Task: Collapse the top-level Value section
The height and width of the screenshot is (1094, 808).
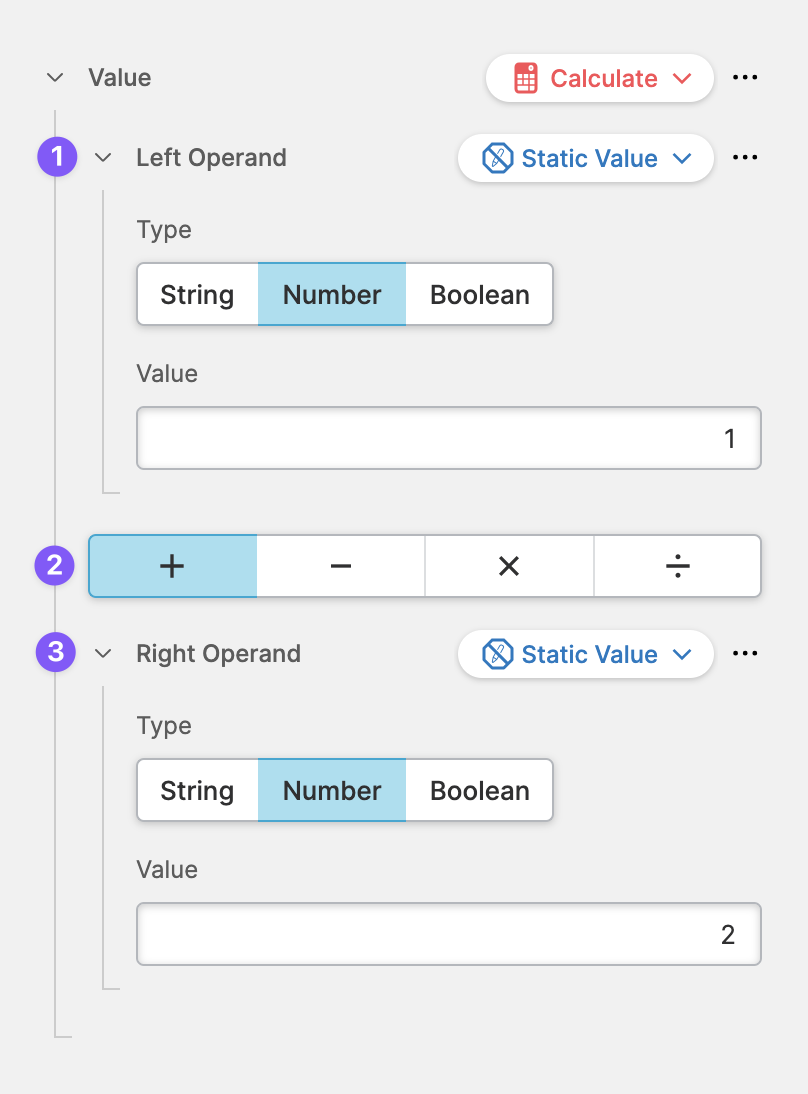Action: [56, 78]
